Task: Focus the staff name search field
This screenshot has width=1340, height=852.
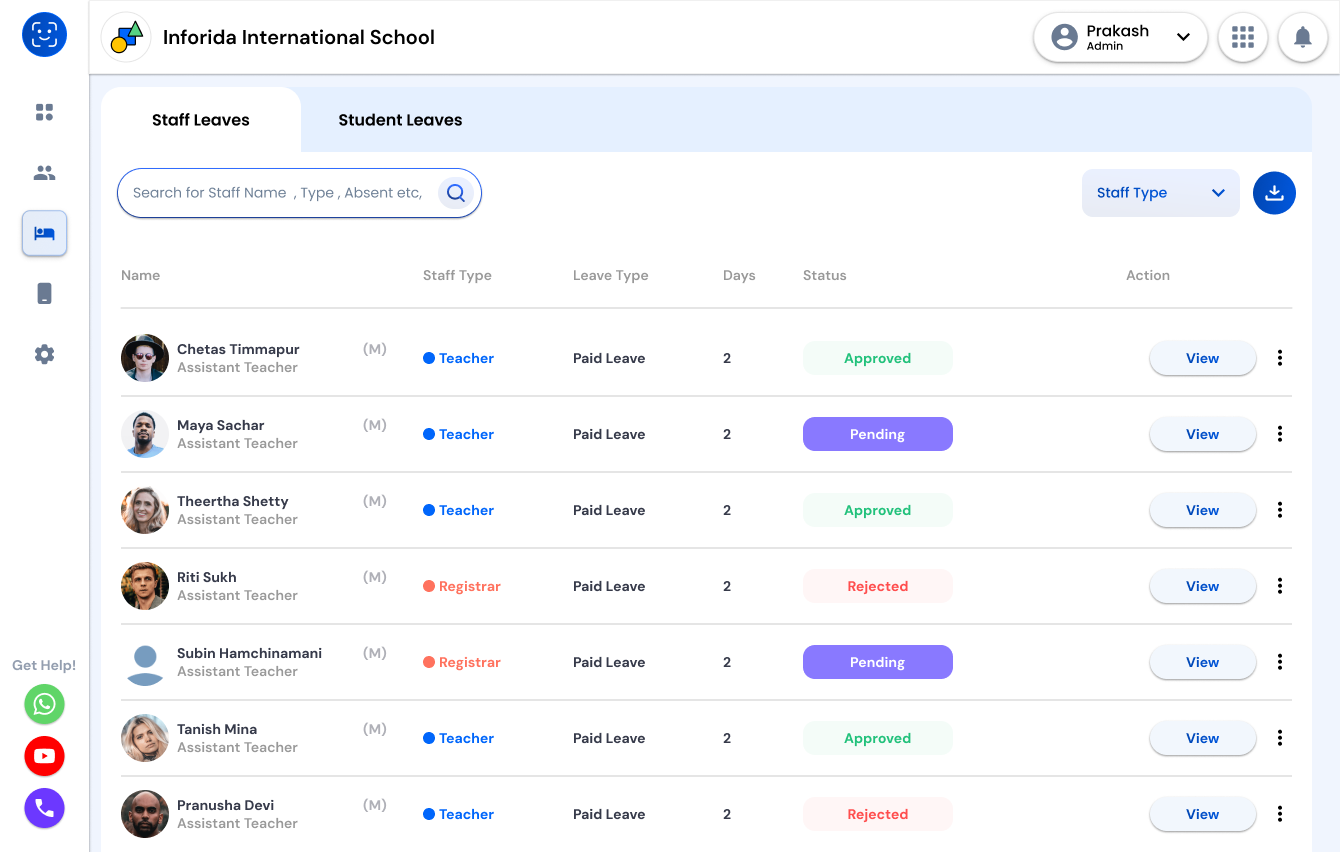Action: (278, 193)
